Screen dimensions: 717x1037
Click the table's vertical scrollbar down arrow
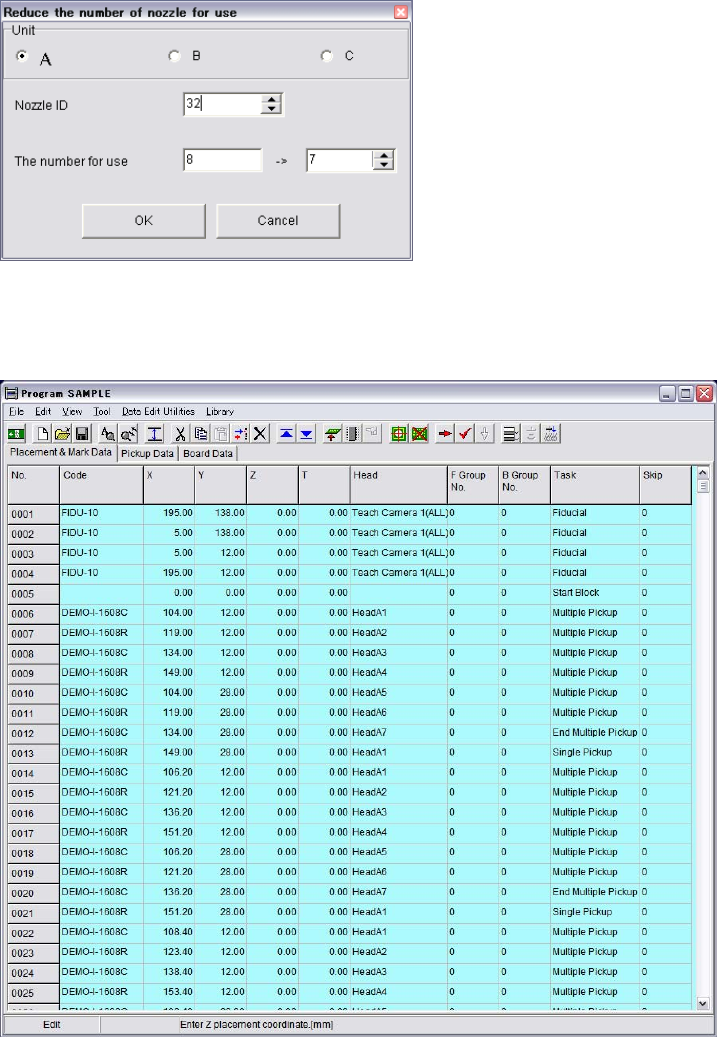tap(701, 1001)
